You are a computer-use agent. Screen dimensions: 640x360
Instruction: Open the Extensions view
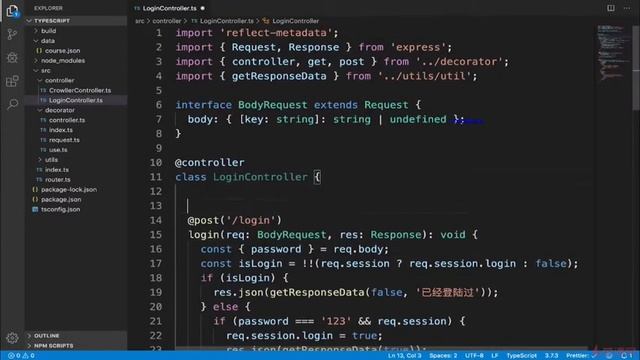click(12, 81)
